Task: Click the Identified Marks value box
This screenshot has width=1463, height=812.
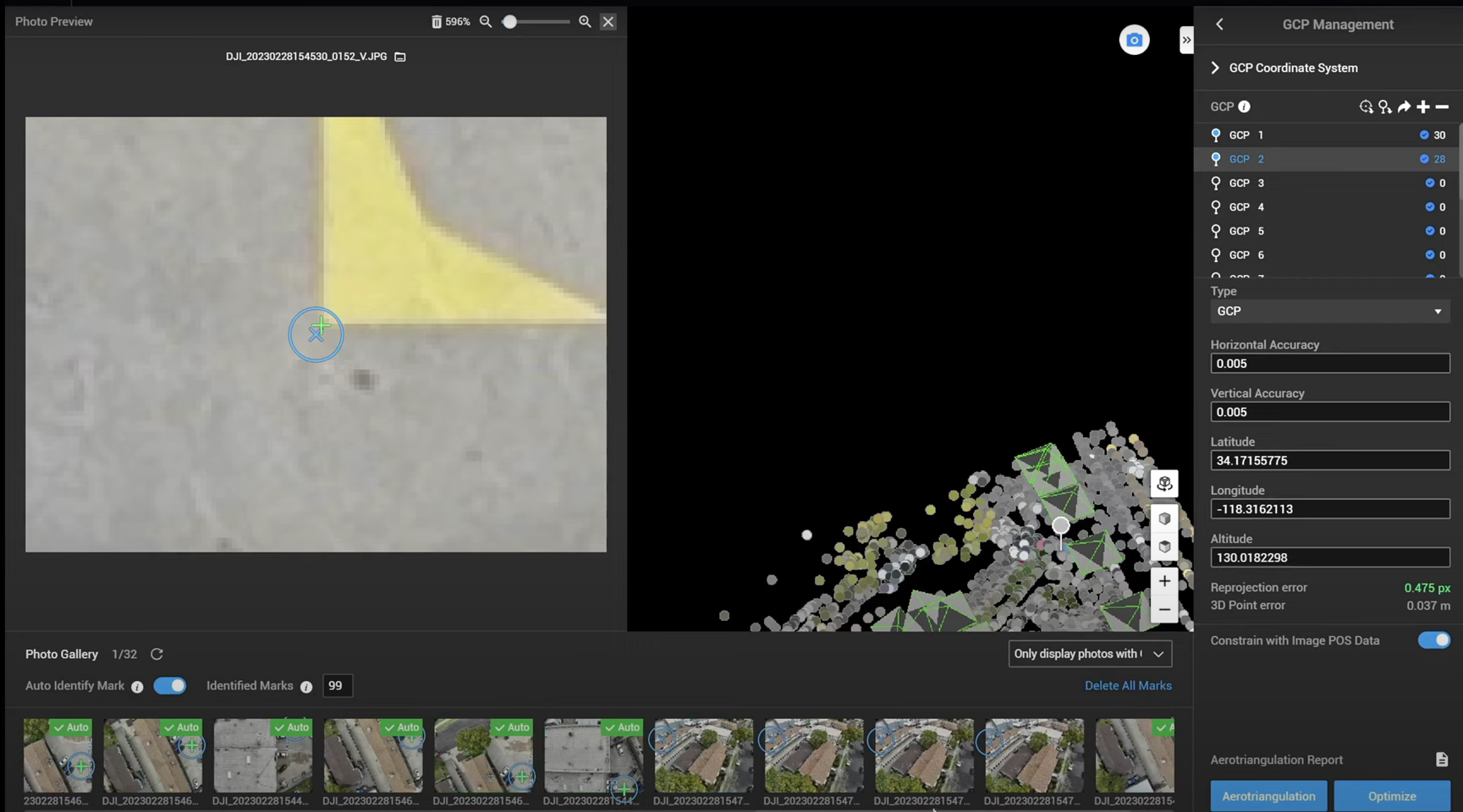Action: [337, 686]
